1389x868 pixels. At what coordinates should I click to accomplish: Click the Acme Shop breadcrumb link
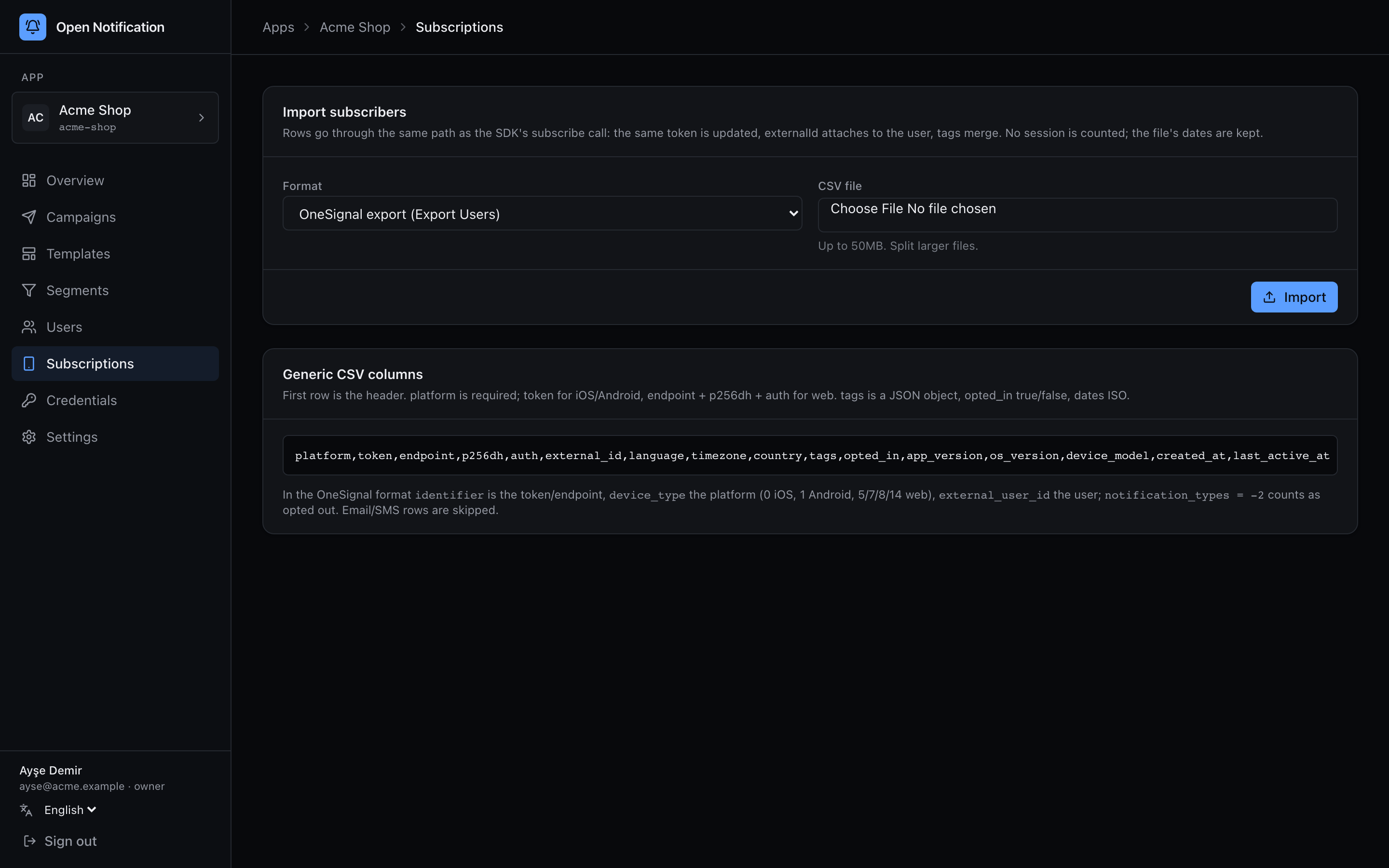click(354, 27)
